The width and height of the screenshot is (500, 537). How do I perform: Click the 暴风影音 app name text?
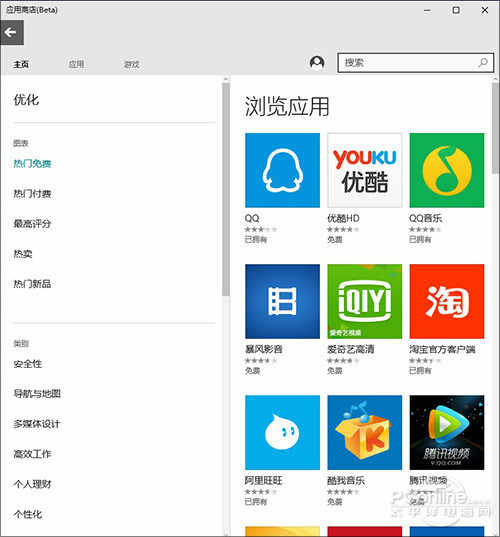(x=264, y=349)
